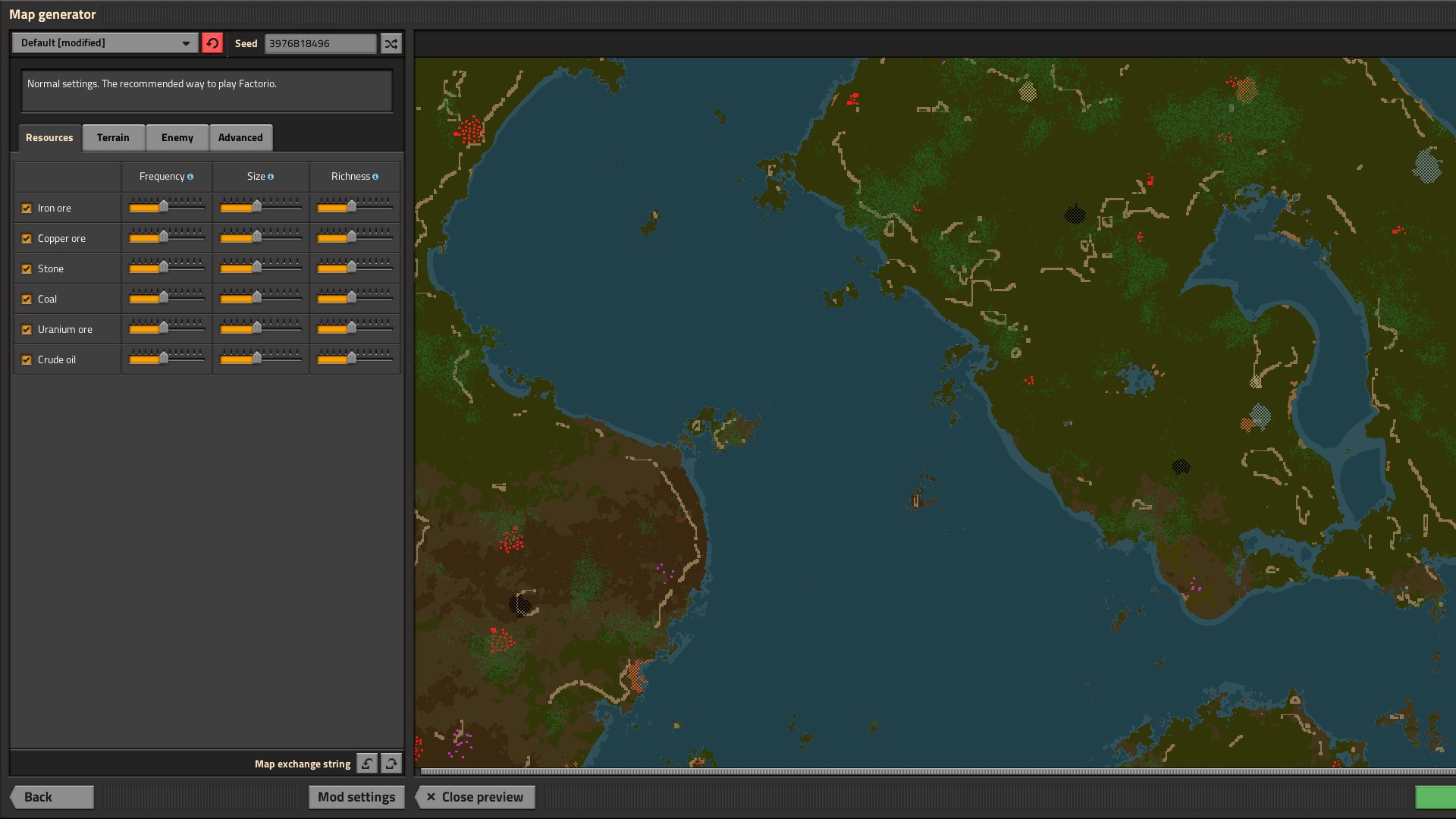Click the Size info icon
Viewport: 1456px width, 819px height.
[x=271, y=177]
